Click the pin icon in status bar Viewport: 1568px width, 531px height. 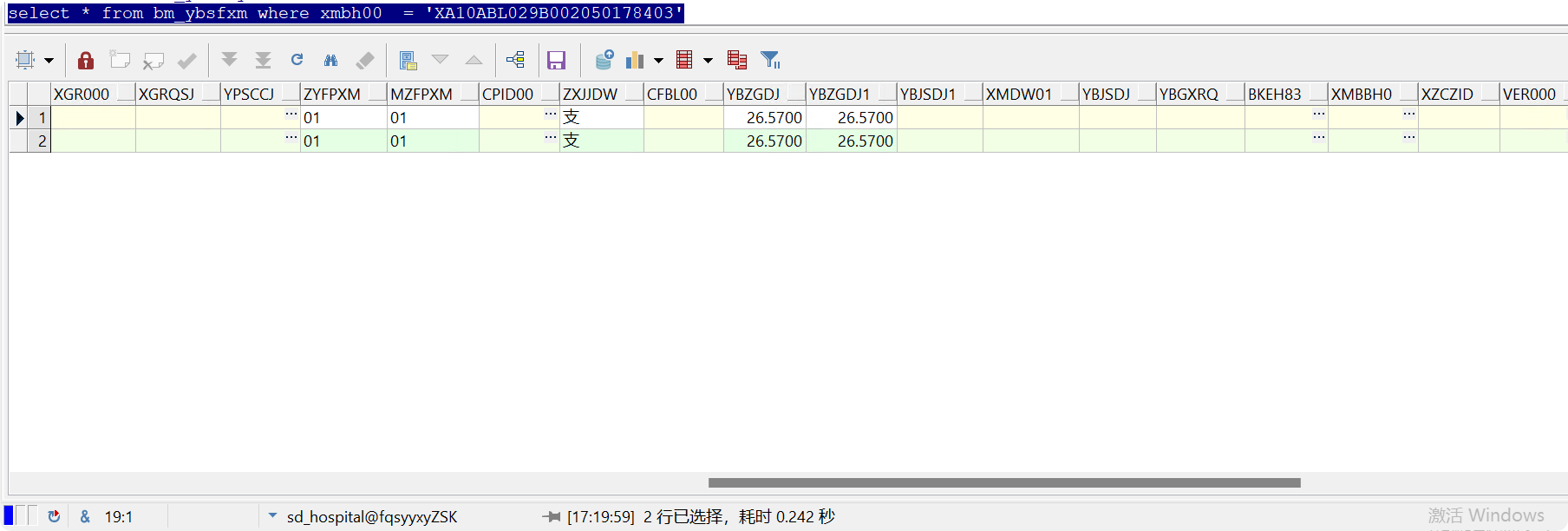pyautogui.click(x=552, y=516)
